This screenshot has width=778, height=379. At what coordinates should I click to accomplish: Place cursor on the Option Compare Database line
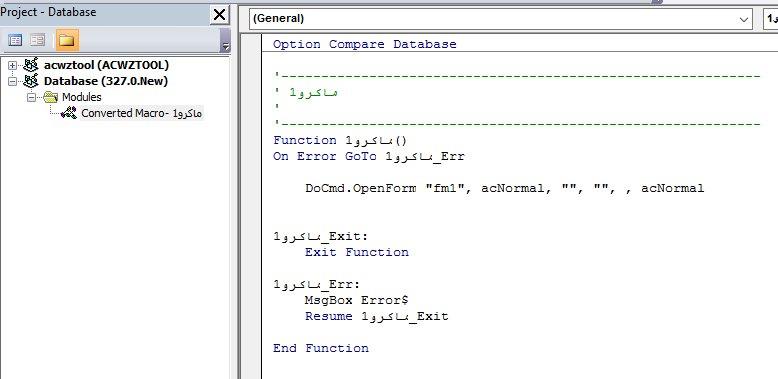click(365, 44)
